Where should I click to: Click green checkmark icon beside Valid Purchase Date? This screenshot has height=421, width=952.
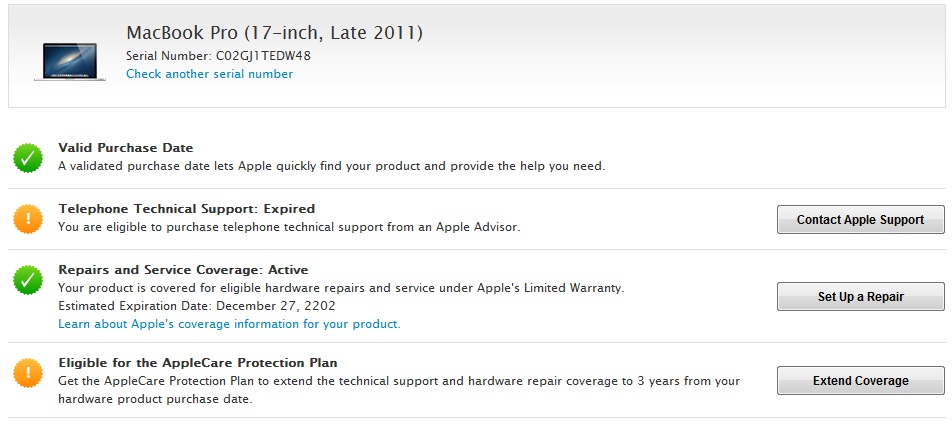coord(28,158)
